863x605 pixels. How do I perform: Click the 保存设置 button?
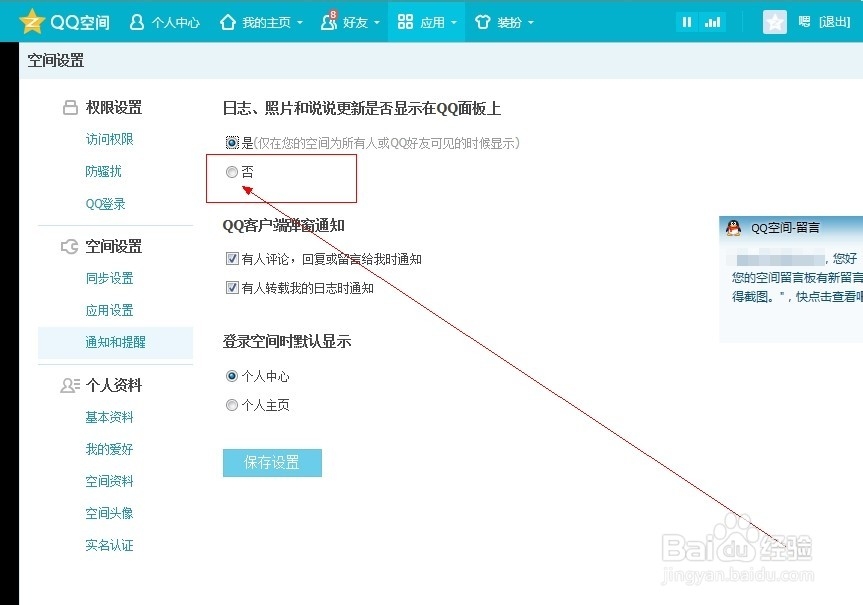pos(272,462)
